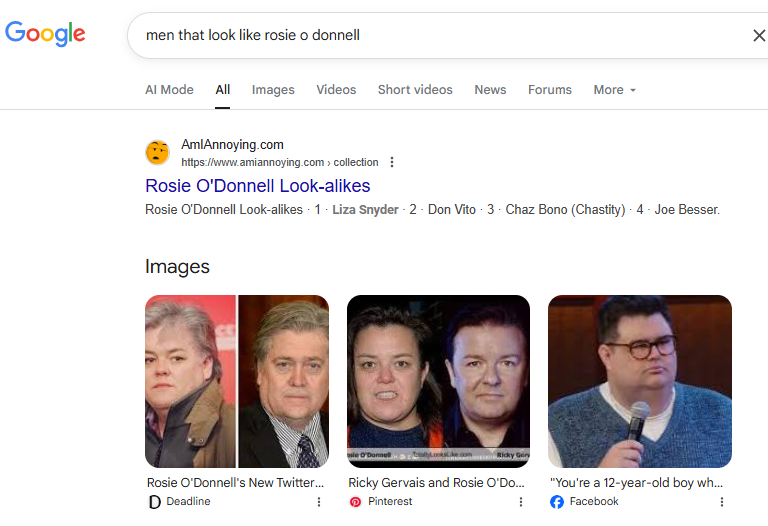Open the Images tab

(x=273, y=90)
